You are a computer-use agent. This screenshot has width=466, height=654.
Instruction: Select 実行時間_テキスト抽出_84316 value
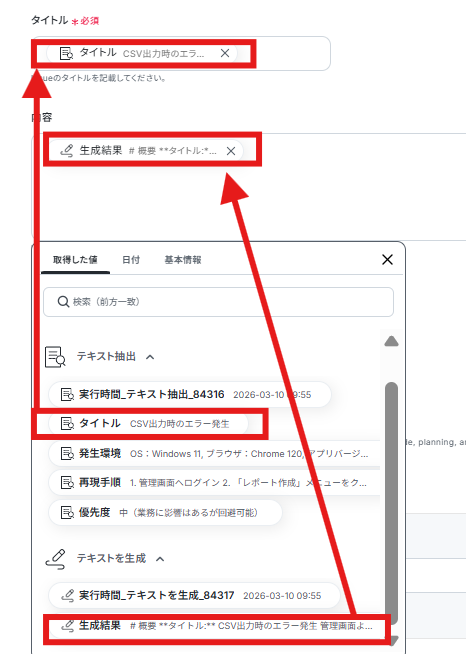click(x=190, y=395)
